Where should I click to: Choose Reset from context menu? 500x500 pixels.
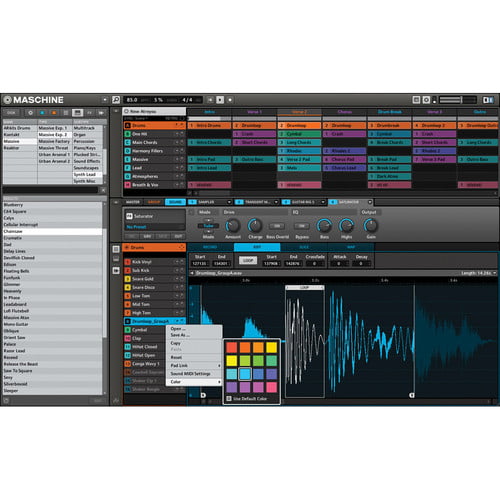[x=194, y=357]
